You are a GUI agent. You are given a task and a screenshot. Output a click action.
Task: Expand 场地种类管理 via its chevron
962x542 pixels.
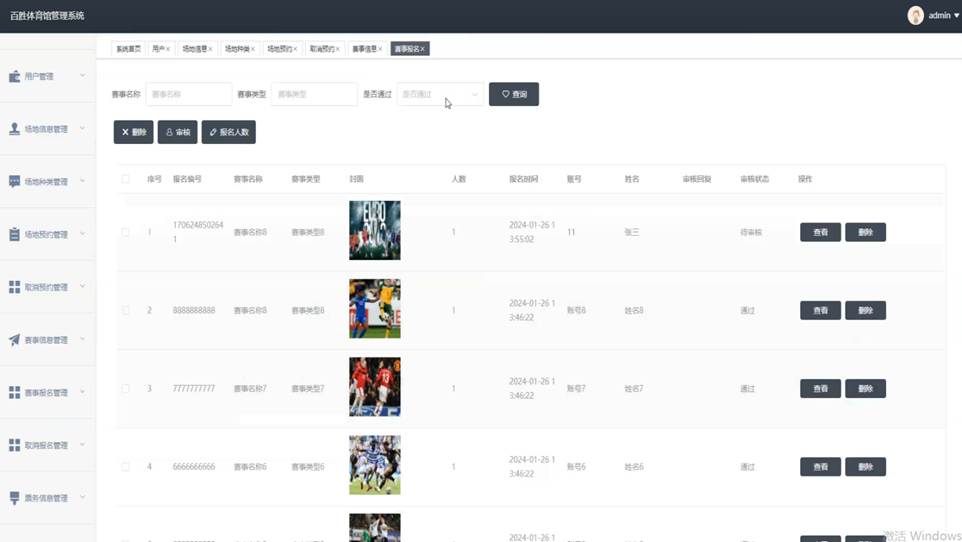pyautogui.click(x=82, y=181)
